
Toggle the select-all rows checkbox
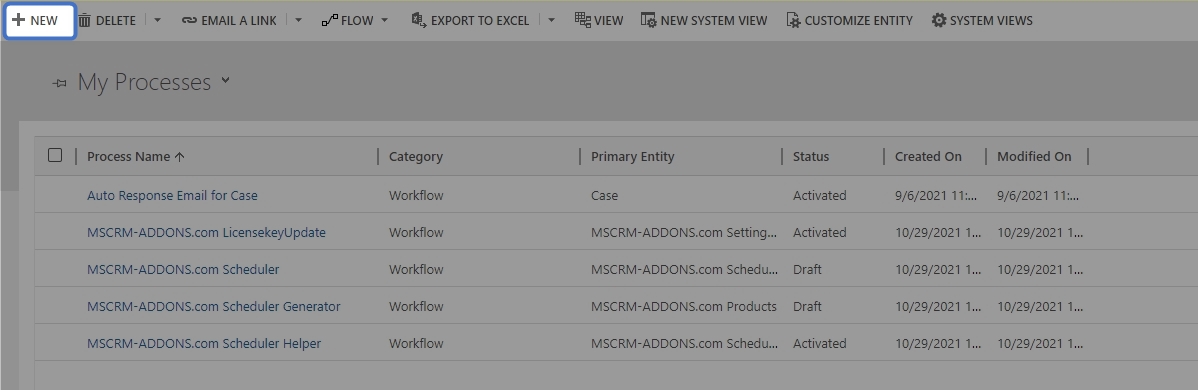[55, 155]
